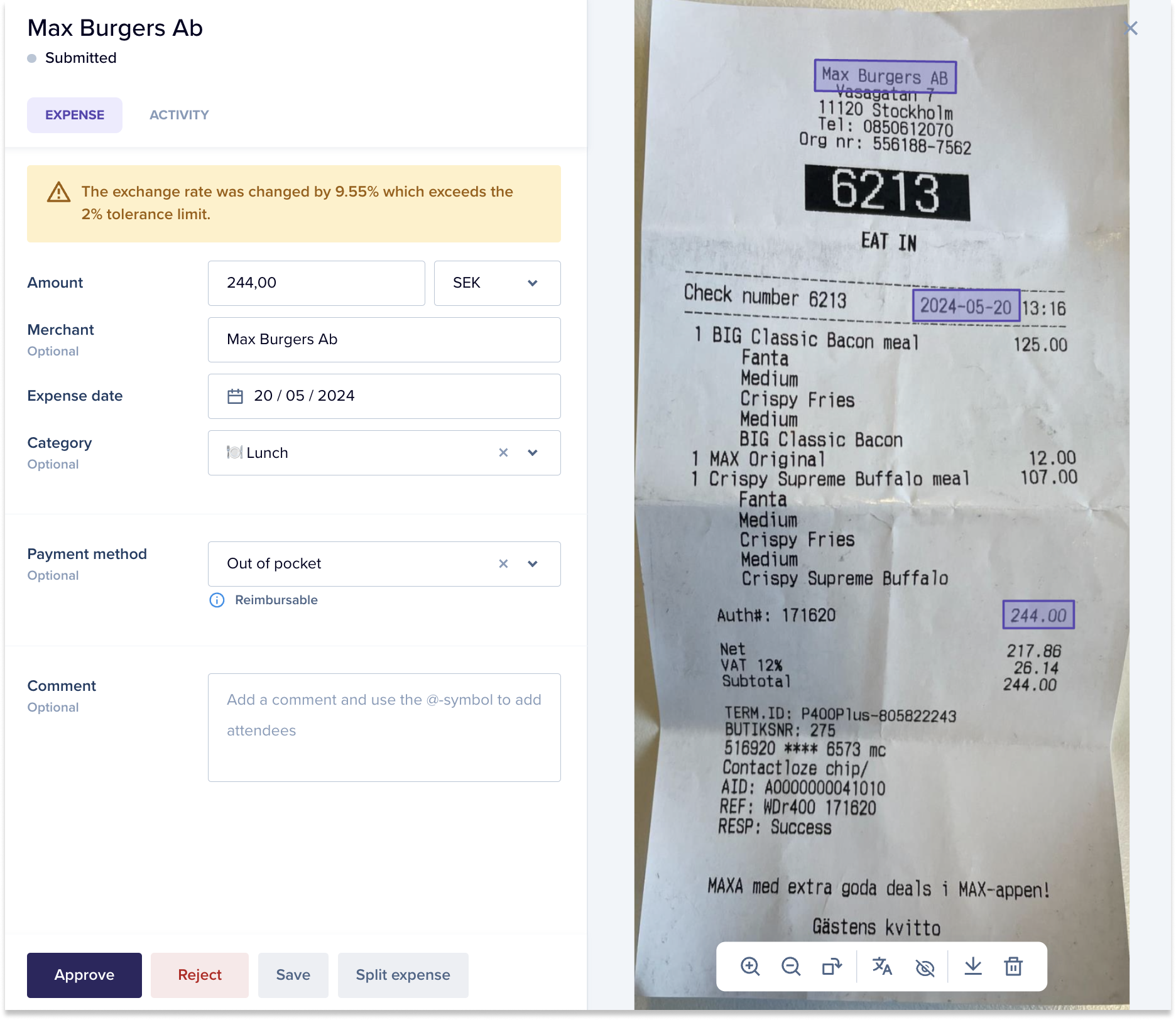Toggle the receipt highlight visibility eye icon
This screenshot has width=1176, height=1020.
[925, 967]
